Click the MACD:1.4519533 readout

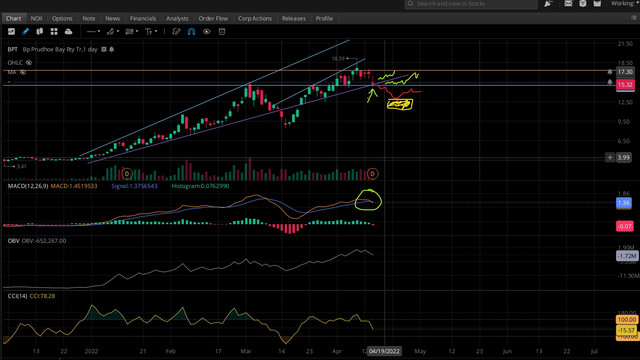pyautogui.click(x=74, y=186)
